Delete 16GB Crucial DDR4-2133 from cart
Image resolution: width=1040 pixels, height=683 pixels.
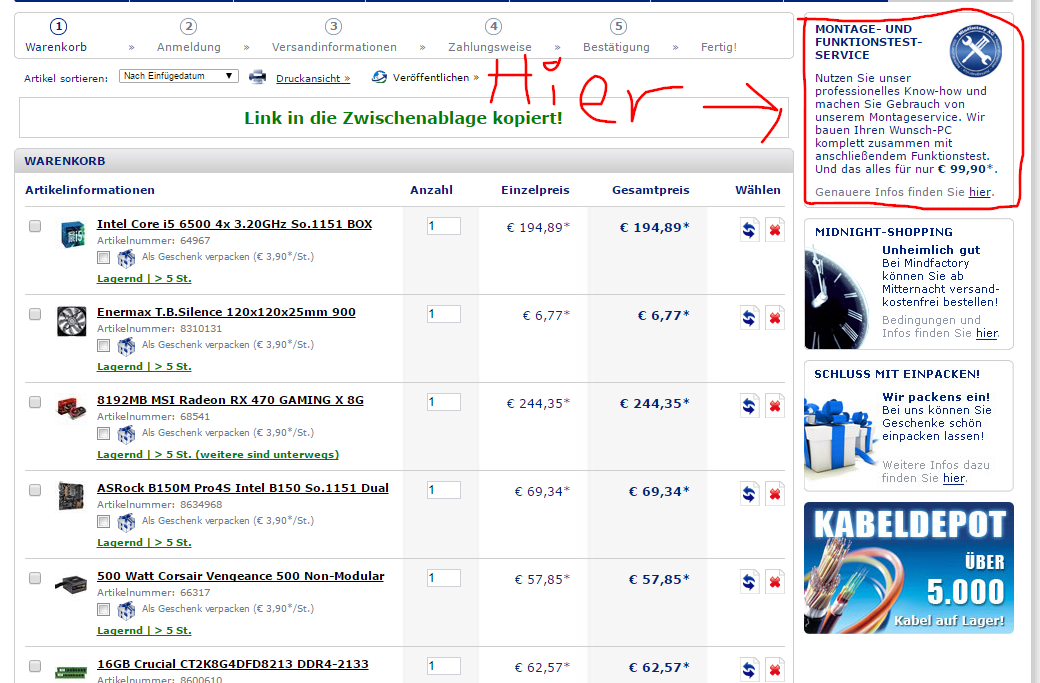[775, 670]
